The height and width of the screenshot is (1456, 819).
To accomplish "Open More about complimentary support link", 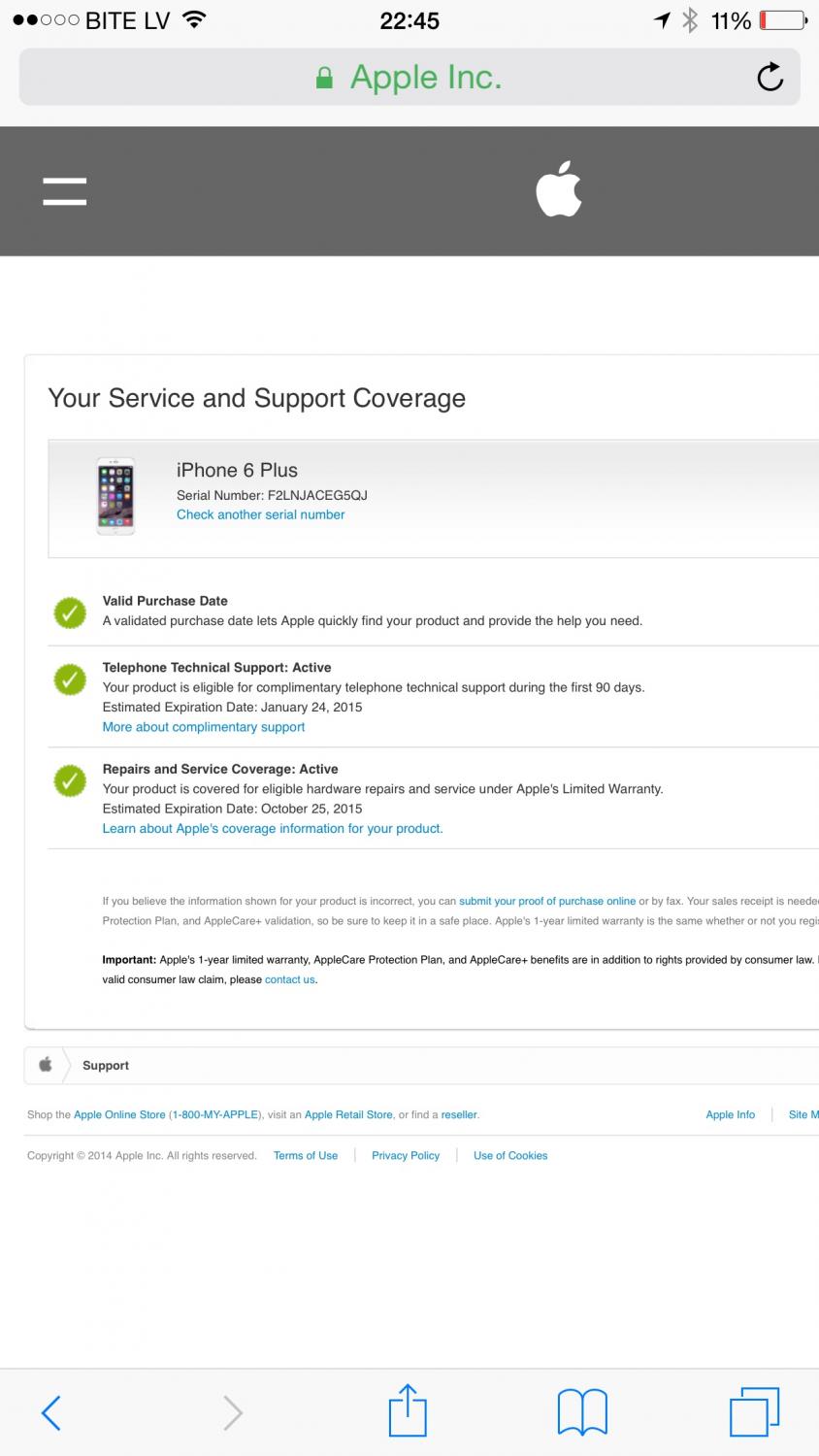I will click(204, 727).
